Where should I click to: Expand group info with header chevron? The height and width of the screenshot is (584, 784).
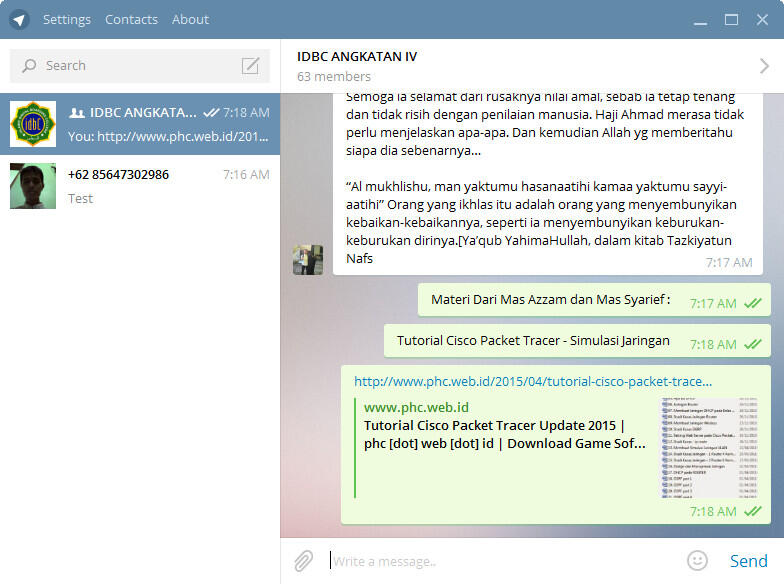coord(764,66)
